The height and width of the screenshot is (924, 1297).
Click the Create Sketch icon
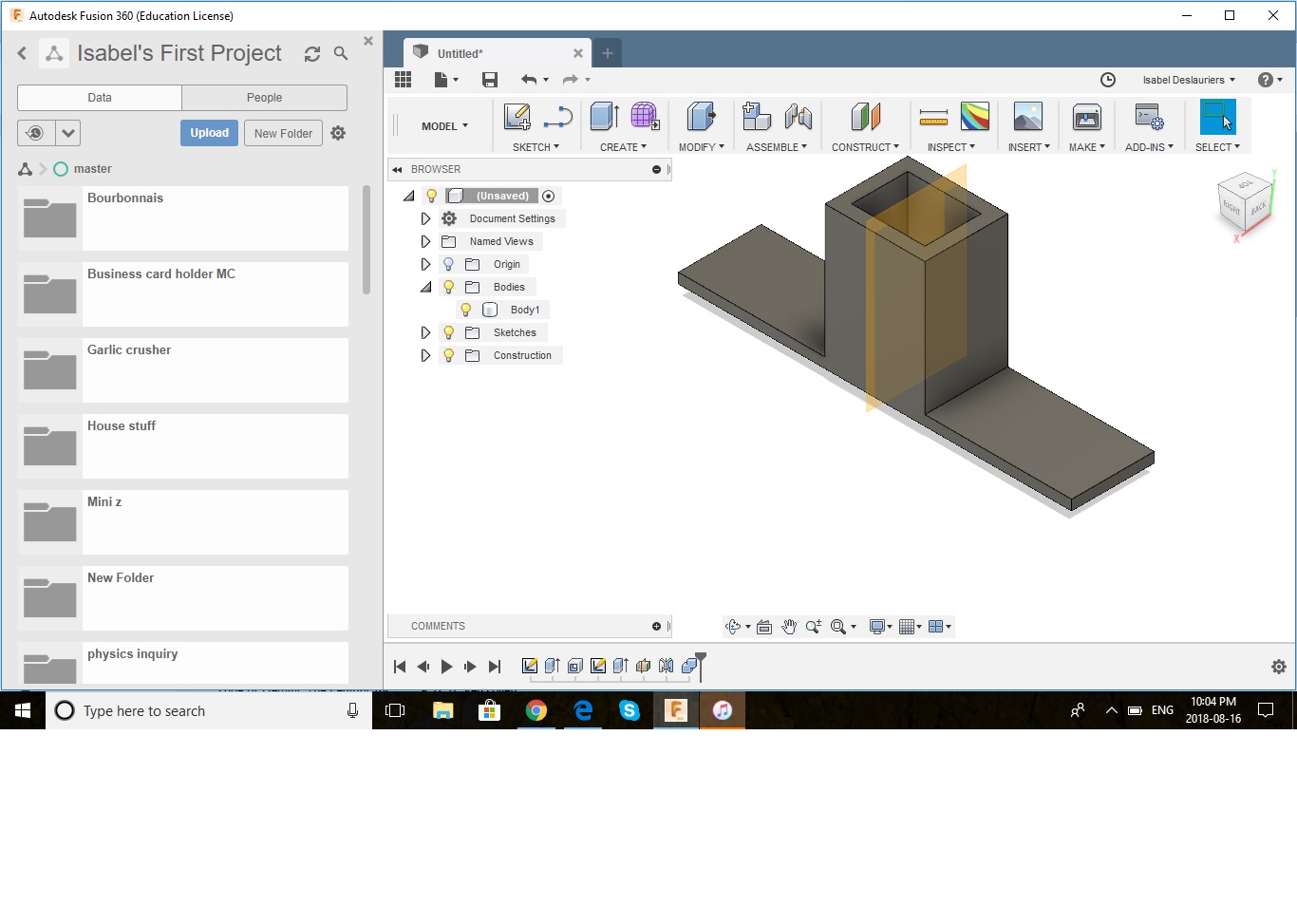[517, 117]
